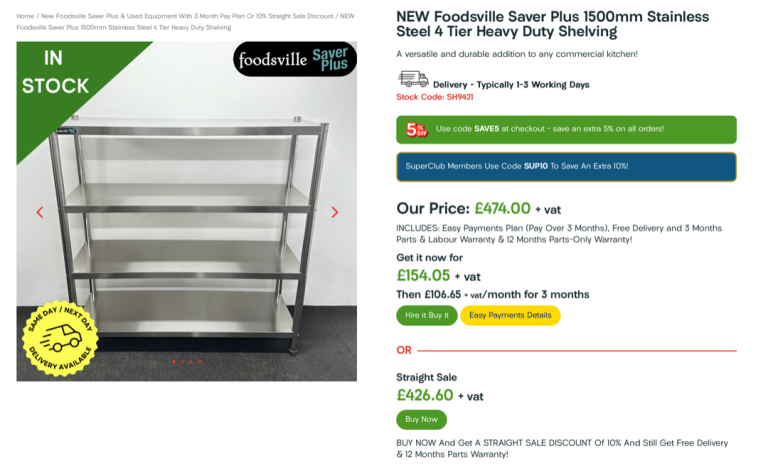Click the SuperClub Members SUP10 banner
The image size is (768, 476).
[x=566, y=166]
